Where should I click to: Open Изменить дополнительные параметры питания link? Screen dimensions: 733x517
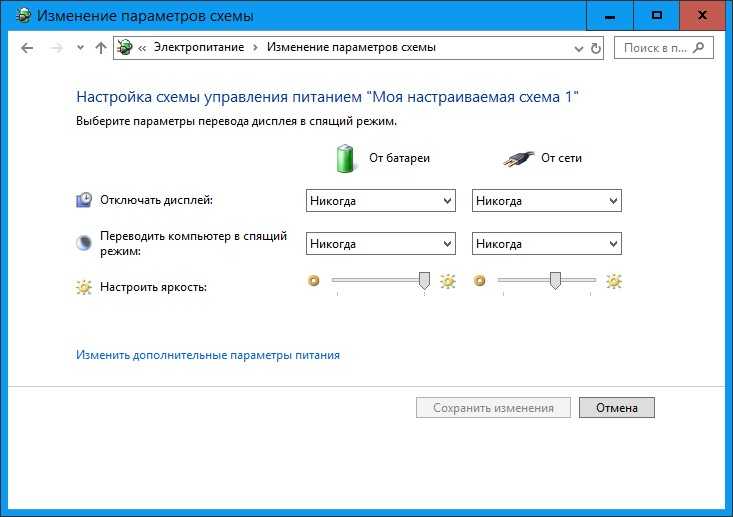click(208, 355)
